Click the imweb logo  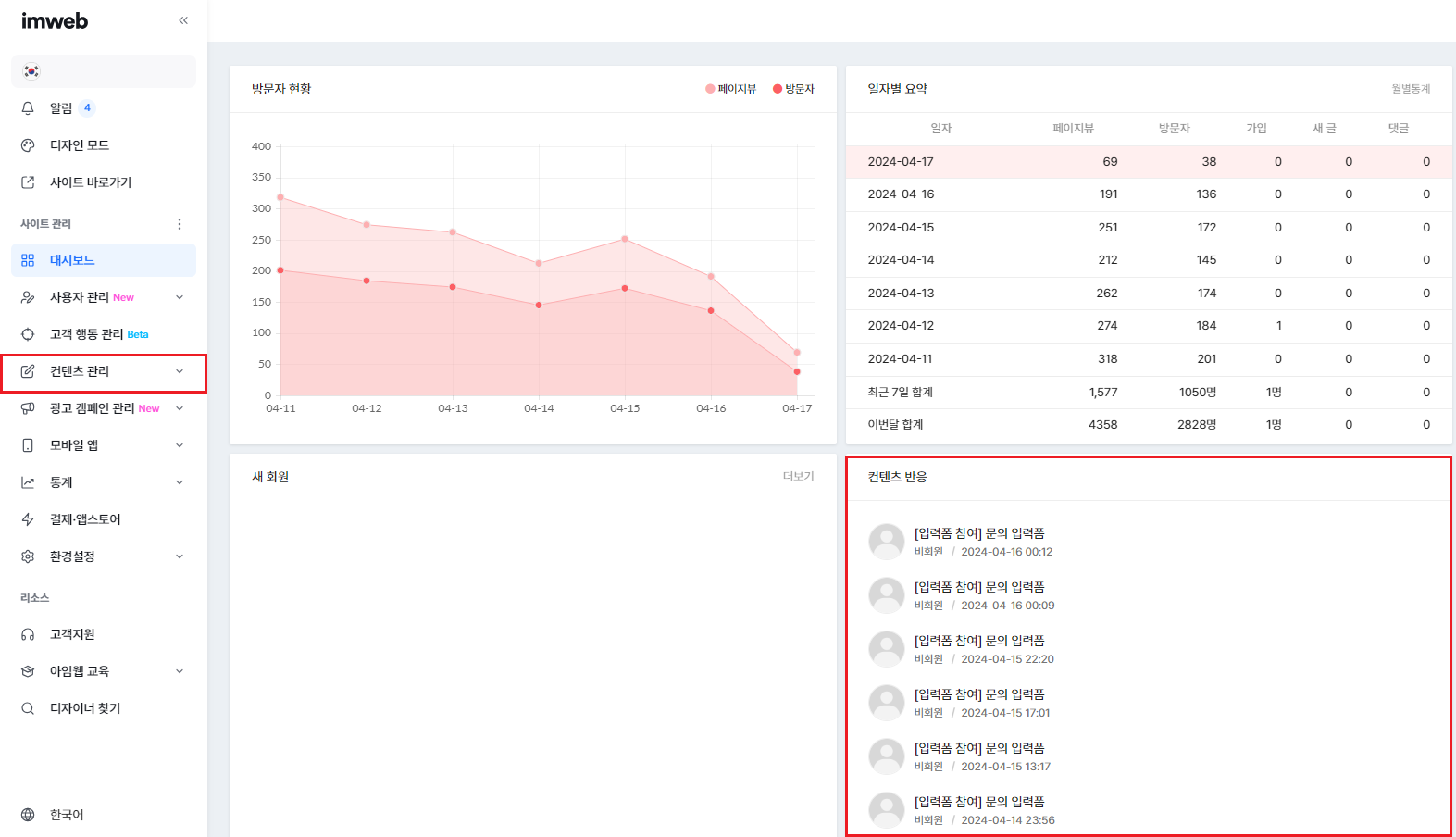click(55, 20)
